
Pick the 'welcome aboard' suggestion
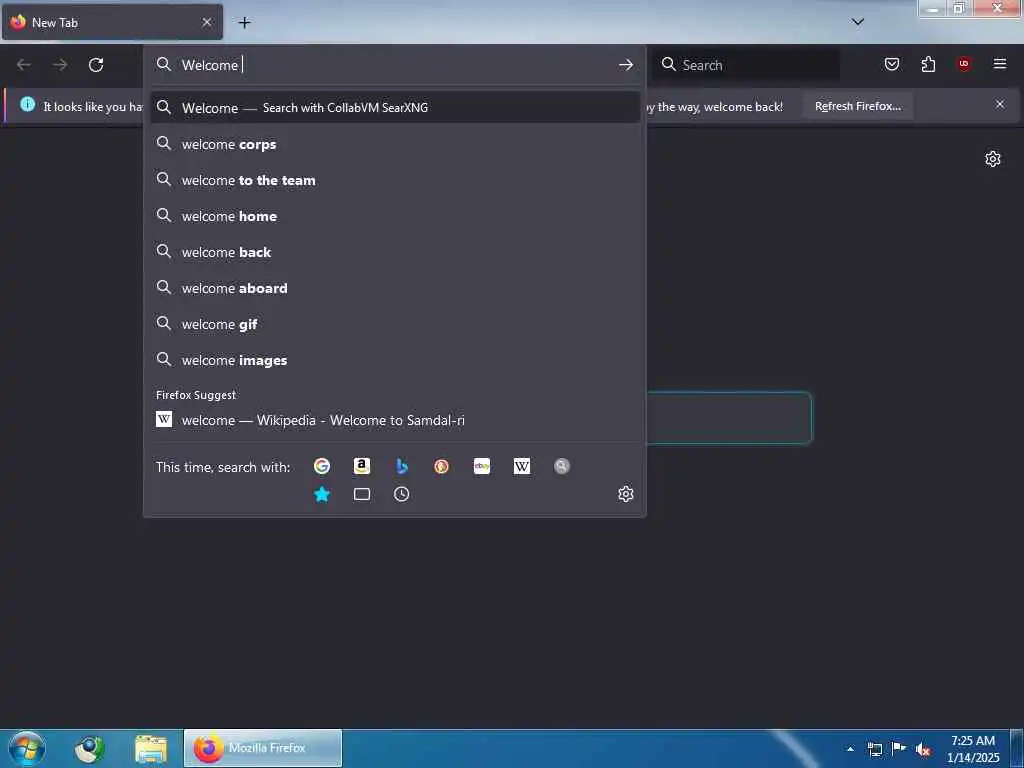click(x=394, y=288)
